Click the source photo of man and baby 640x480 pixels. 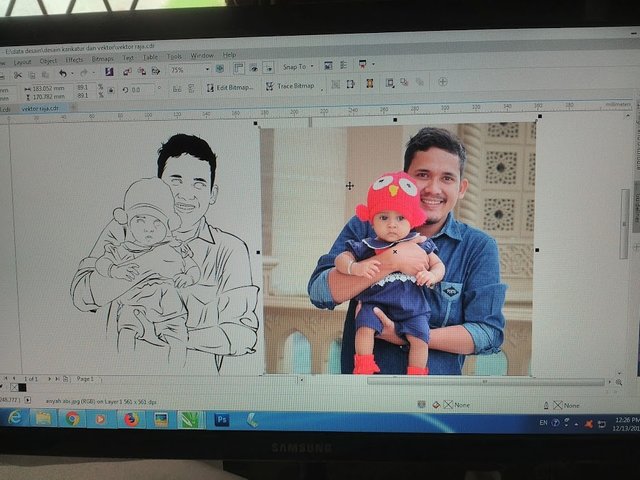pos(398,248)
